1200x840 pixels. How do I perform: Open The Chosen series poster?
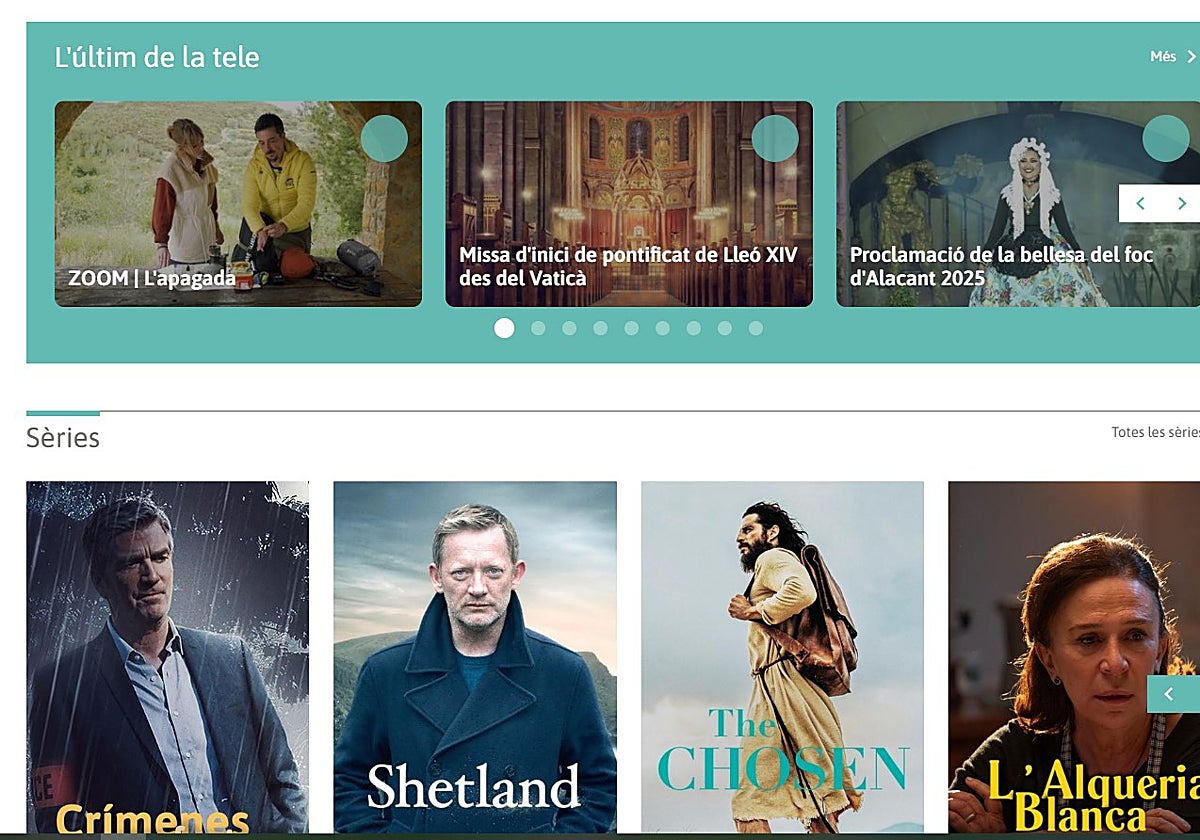(782, 657)
